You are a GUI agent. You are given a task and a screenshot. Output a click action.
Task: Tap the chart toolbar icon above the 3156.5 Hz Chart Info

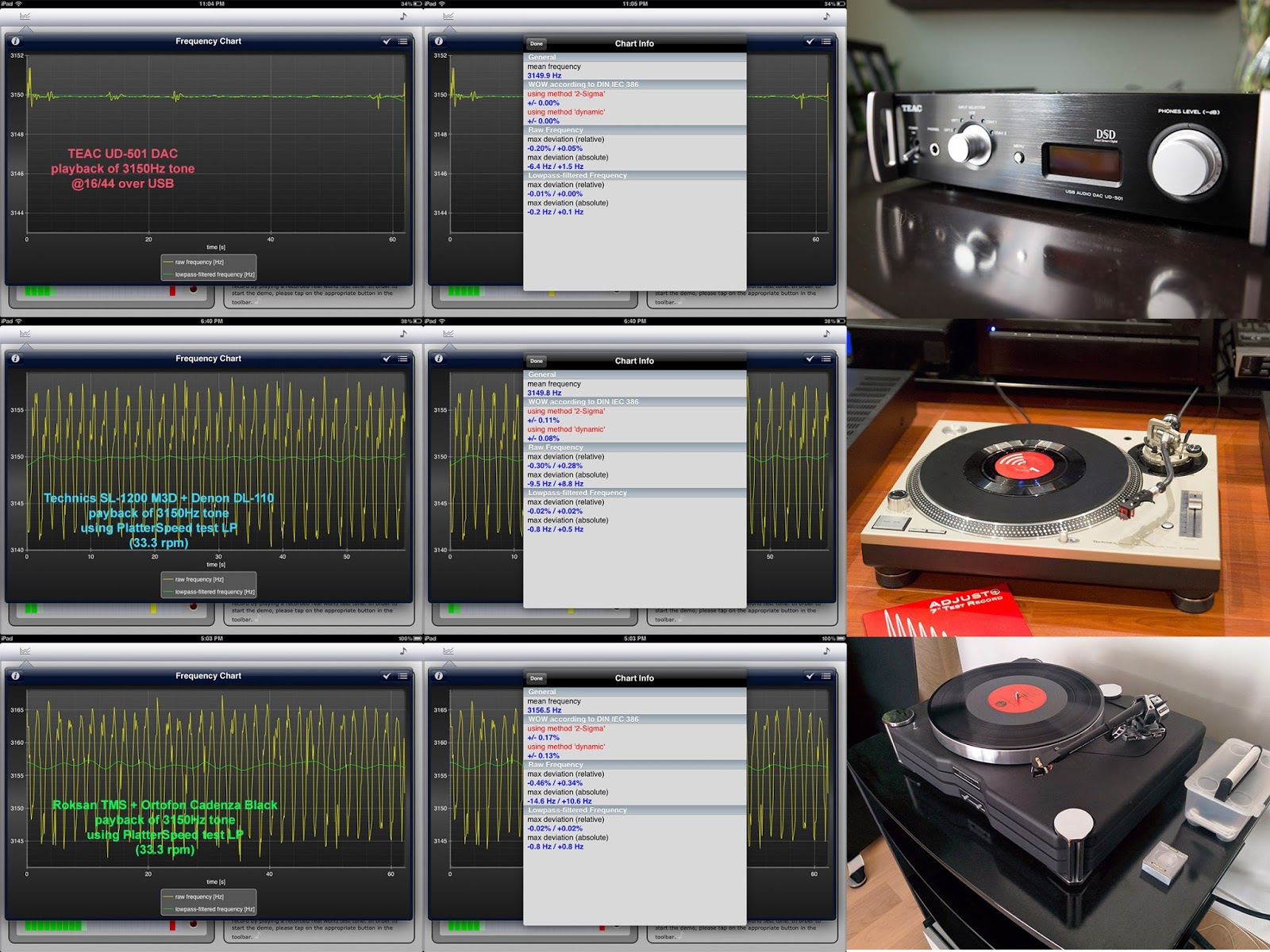pos(448,651)
